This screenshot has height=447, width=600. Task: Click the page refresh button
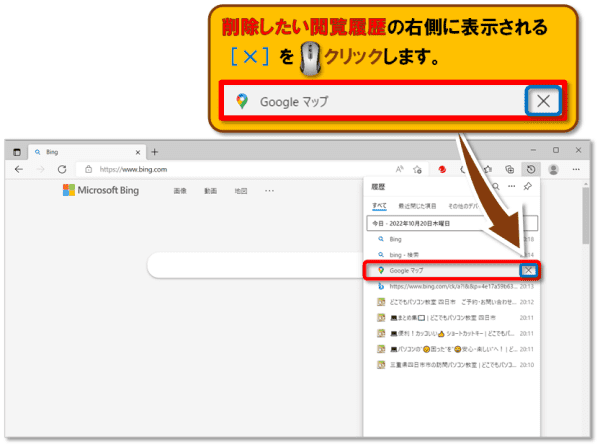point(62,169)
